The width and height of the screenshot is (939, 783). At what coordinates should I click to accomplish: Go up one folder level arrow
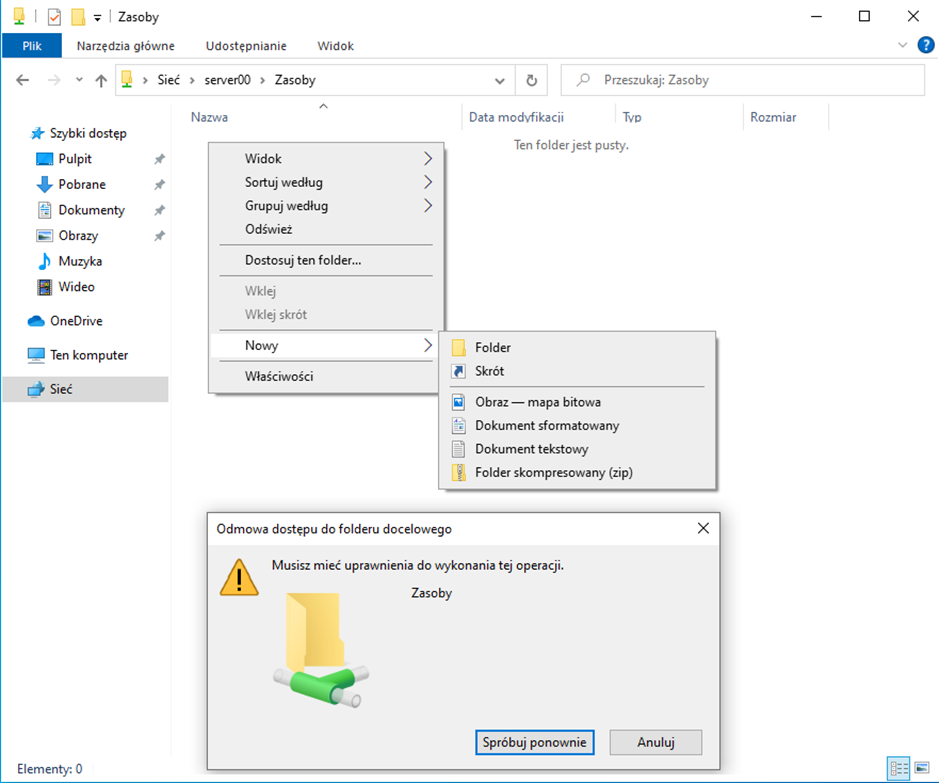point(101,81)
